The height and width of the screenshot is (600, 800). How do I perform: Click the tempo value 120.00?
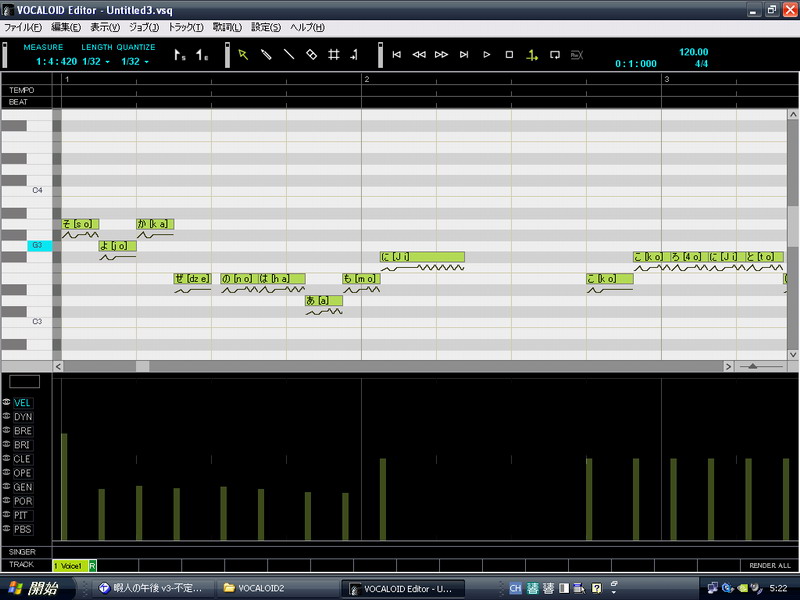693,52
